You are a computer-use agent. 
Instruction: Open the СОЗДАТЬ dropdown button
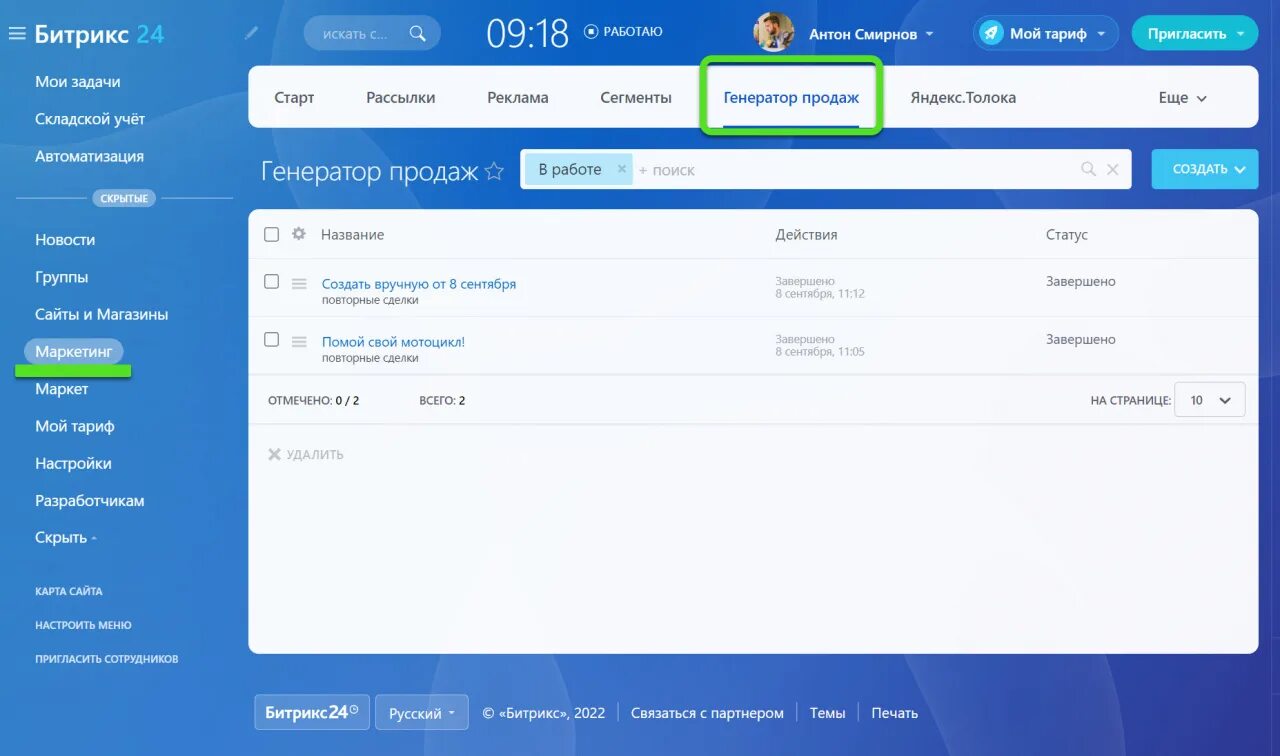point(1205,169)
